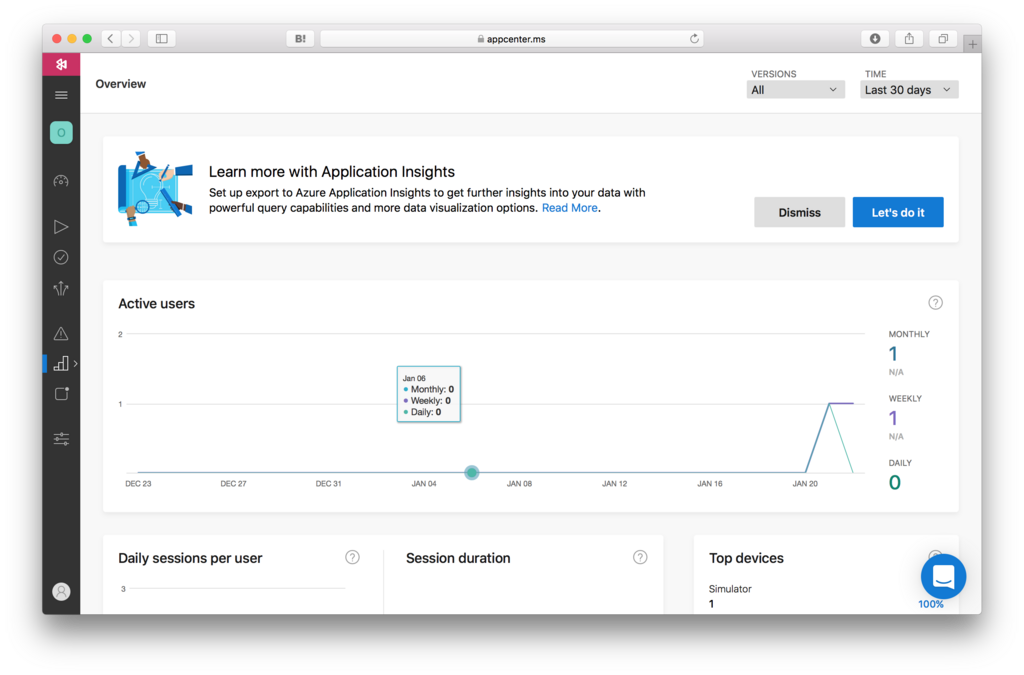
Task: Open the Distribute icon in sidebar
Action: click(x=61, y=289)
